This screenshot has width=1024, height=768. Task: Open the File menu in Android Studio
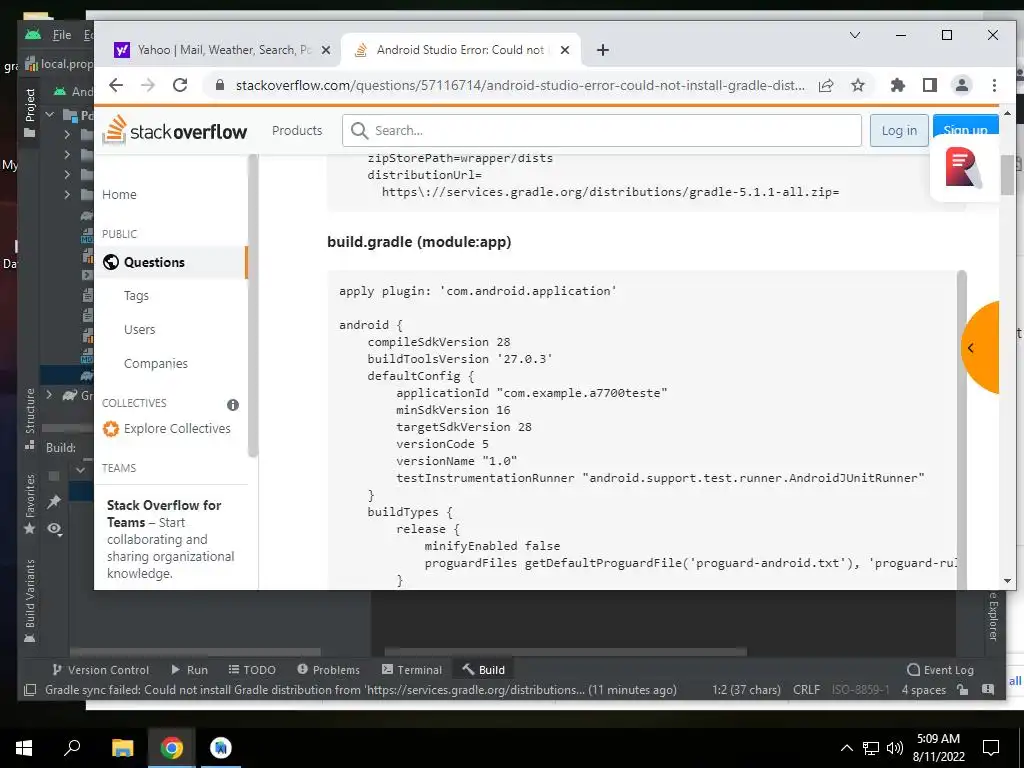pyautogui.click(x=62, y=35)
